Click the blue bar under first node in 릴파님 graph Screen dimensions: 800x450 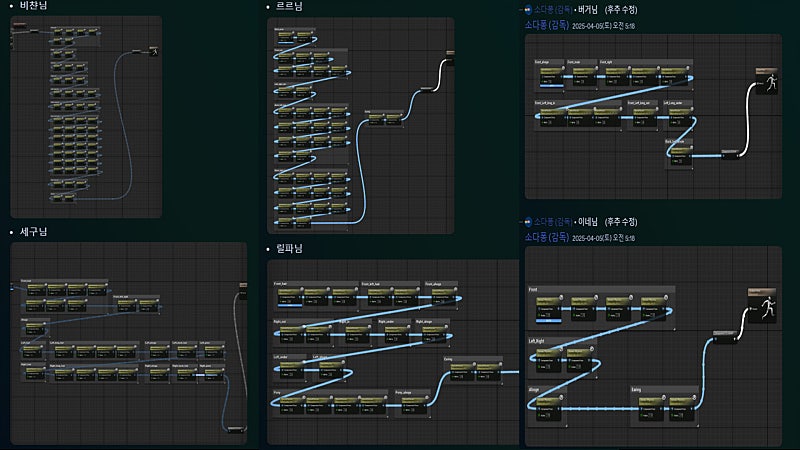(x=290, y=306)
